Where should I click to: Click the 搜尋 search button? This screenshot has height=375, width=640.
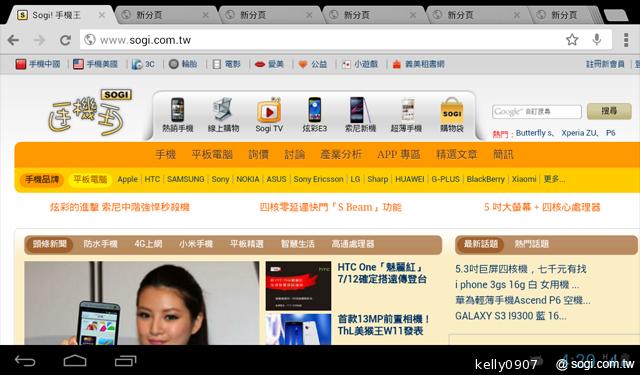[x=609, y=111]
